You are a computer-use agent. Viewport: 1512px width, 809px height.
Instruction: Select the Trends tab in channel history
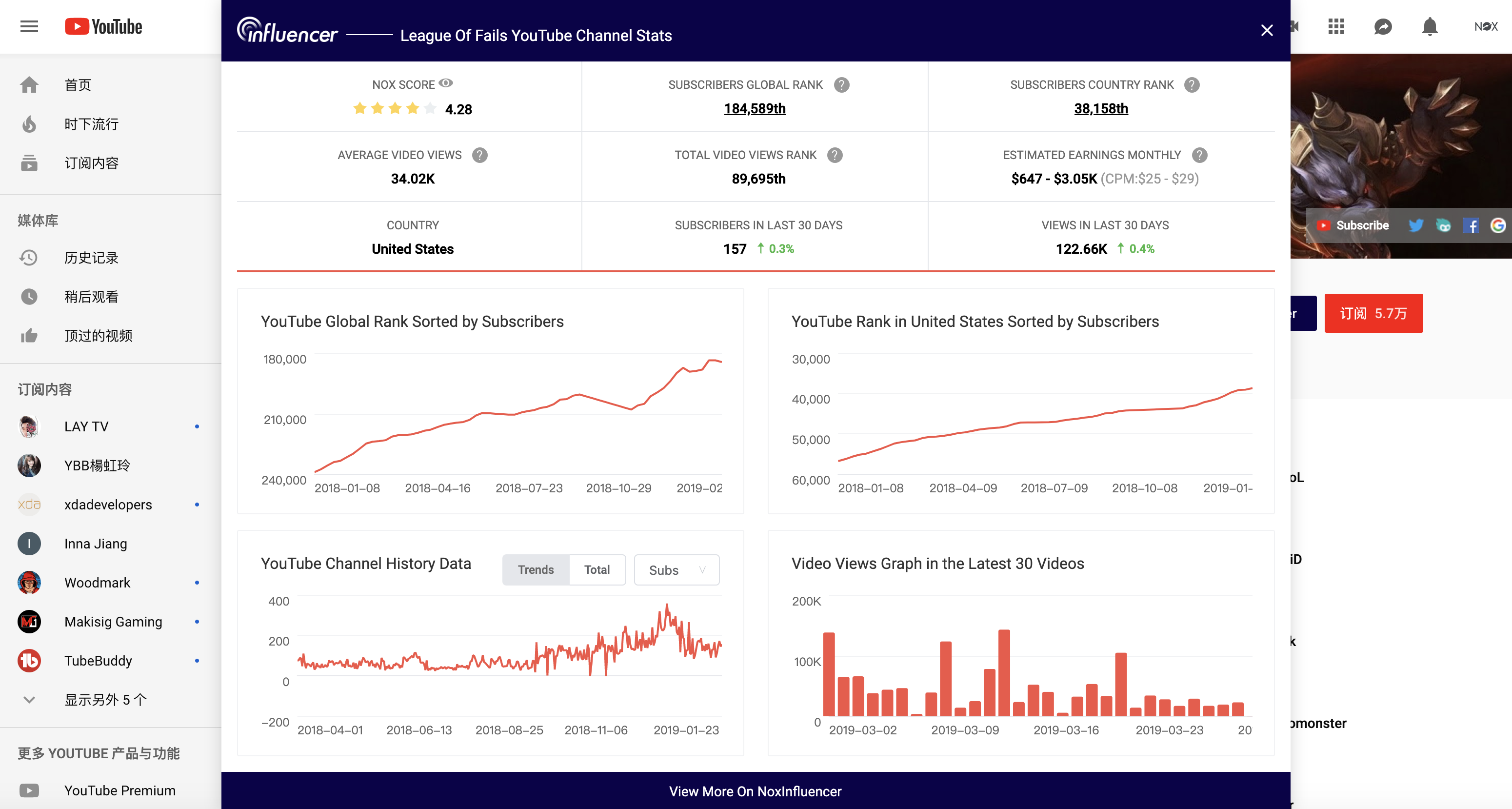(x=536, y=569)
